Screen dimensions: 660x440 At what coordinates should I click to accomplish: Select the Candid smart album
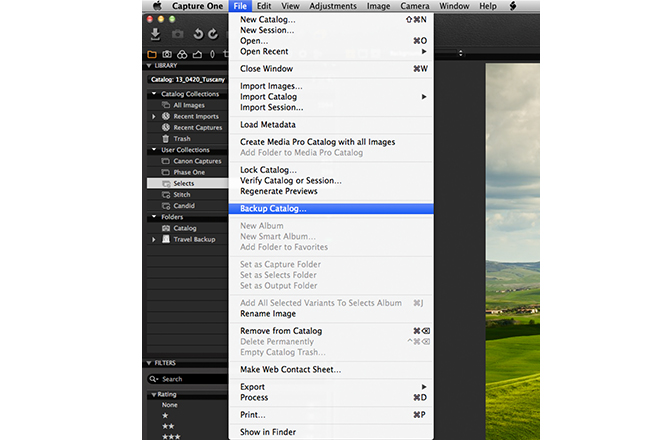tap(187, 205)
